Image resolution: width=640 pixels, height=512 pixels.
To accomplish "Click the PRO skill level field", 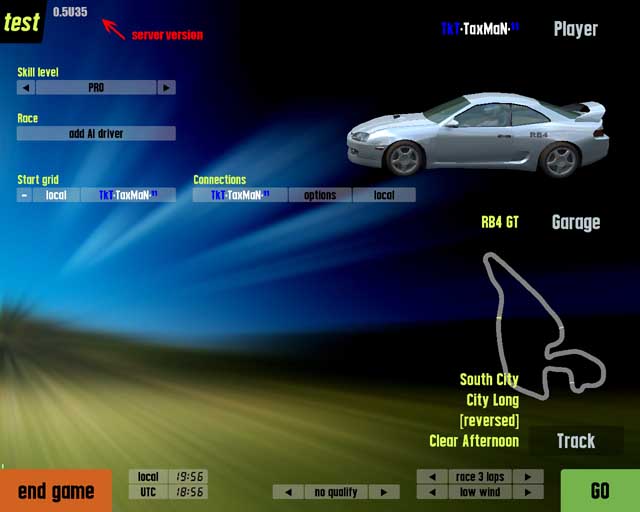I will click(96, 87).
